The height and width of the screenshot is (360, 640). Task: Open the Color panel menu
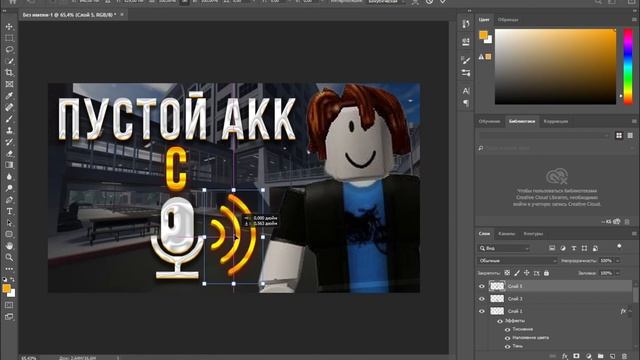[x=634, y=19]
